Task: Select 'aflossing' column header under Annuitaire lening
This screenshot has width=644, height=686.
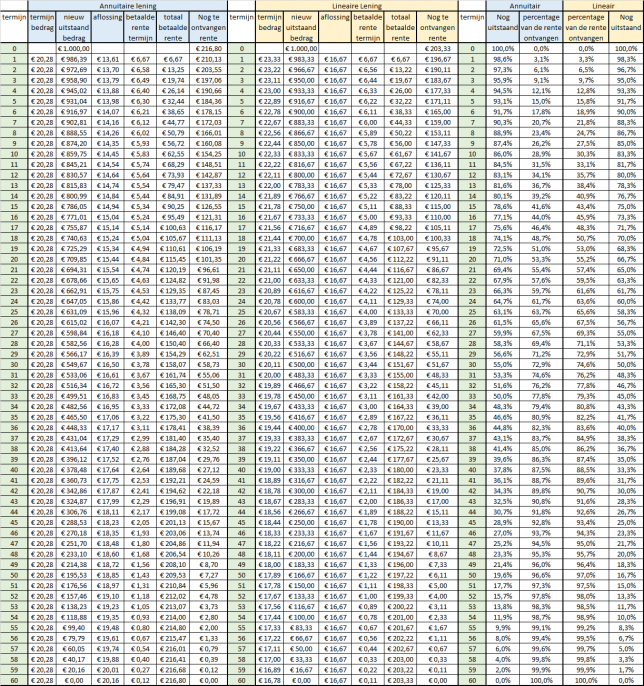Action: point(108,18)
